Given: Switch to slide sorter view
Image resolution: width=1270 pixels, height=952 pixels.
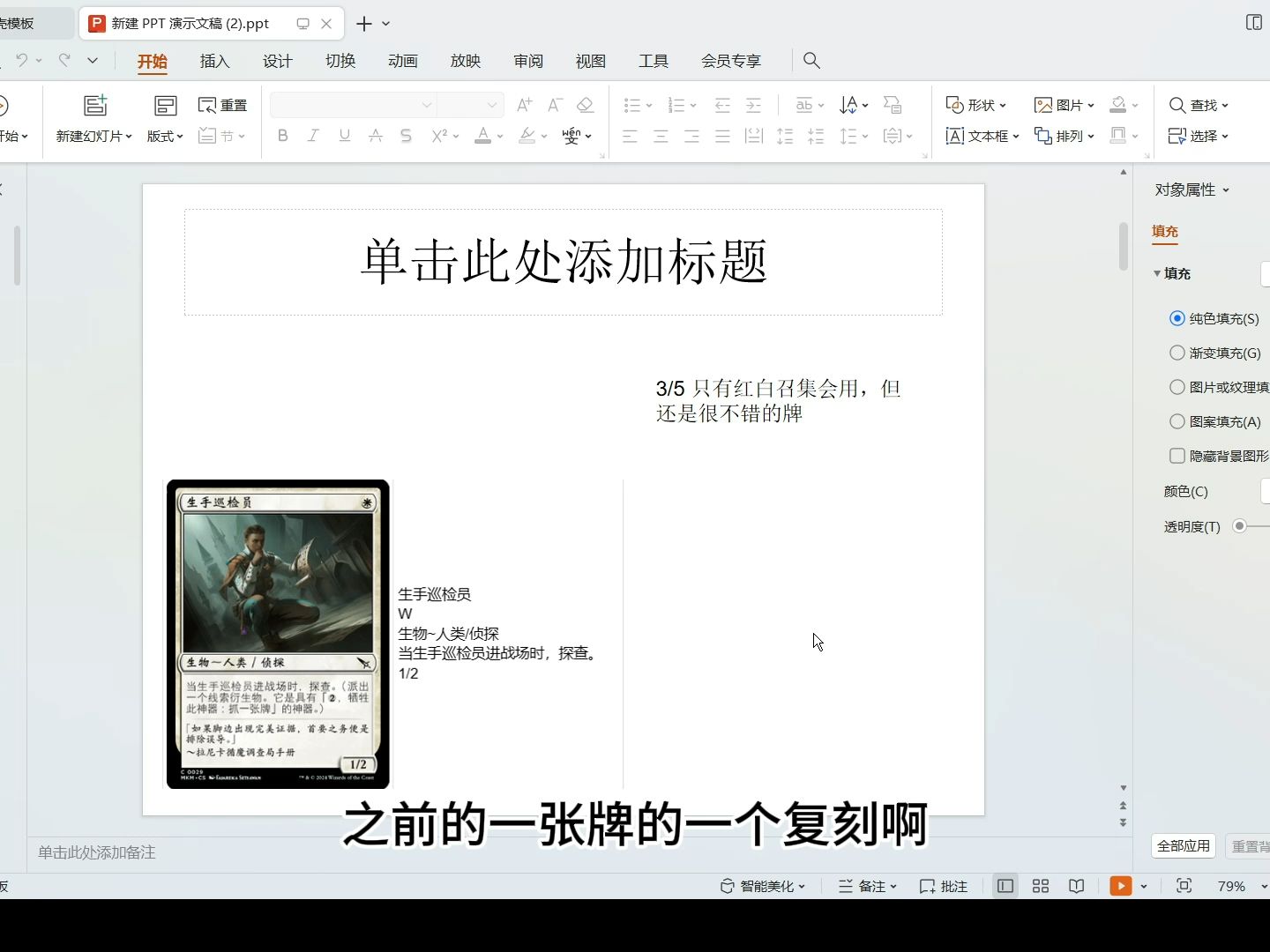Looking at the screenshot, I should point(1041,886).
